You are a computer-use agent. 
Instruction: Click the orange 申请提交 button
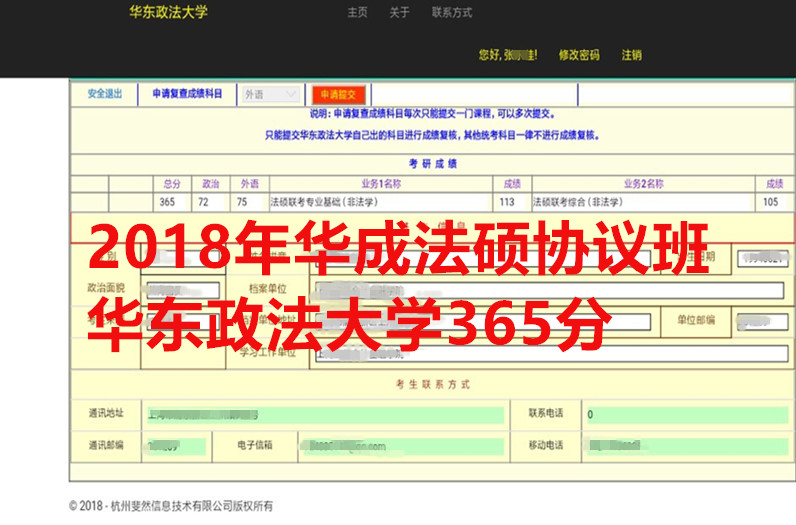339,94
